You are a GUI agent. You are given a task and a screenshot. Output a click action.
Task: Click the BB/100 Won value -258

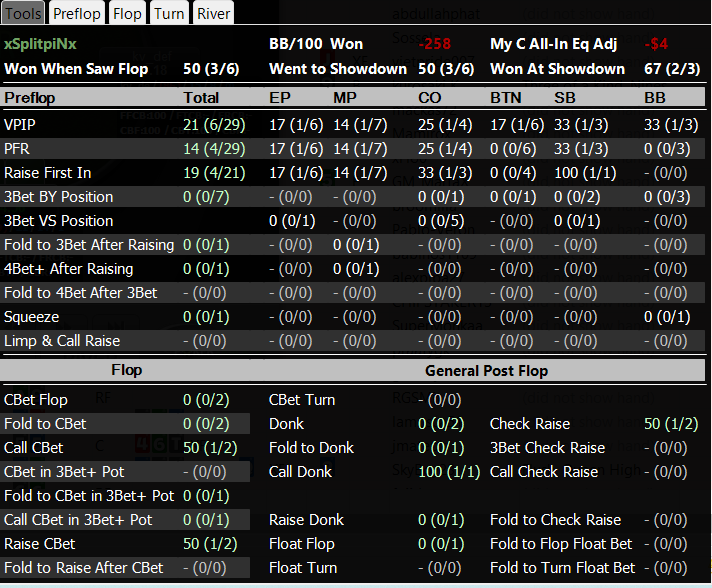(434, 45)
